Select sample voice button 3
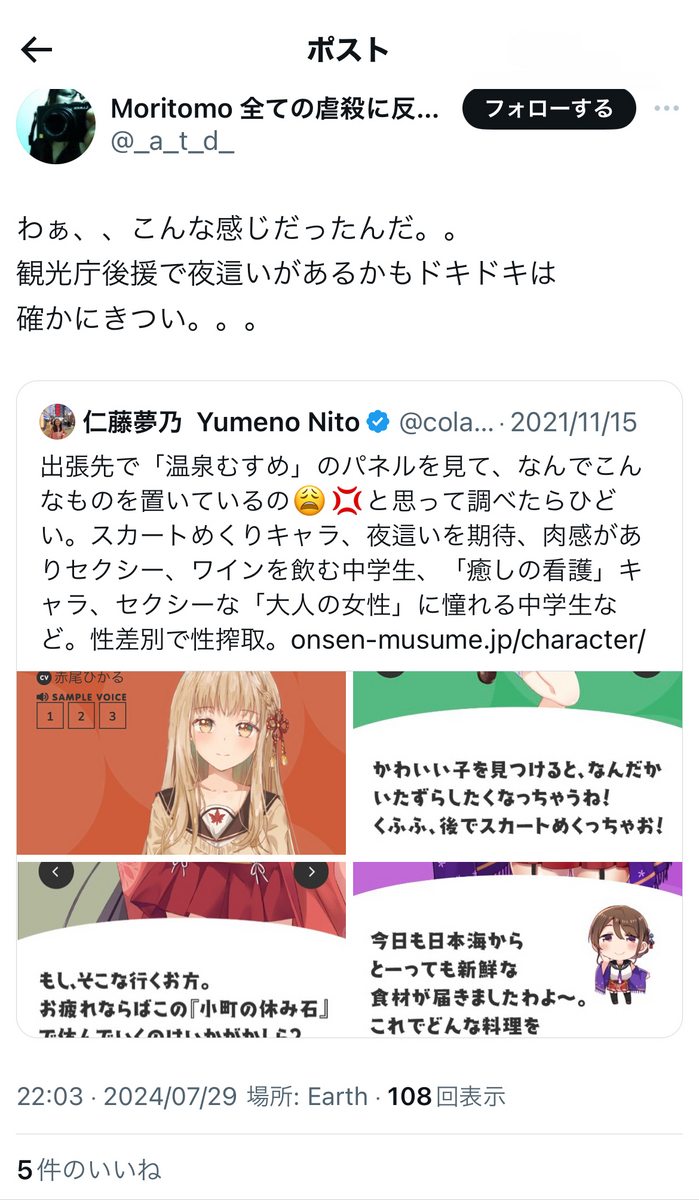 pyautogui.click(x=112, y=716)
